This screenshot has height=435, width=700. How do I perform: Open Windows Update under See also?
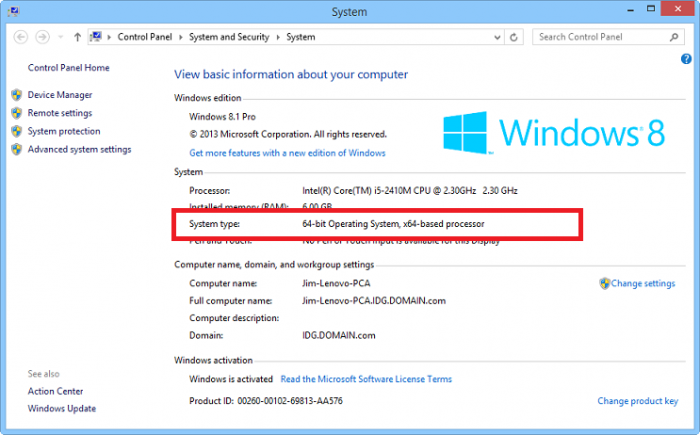click(x=62, y=409)
